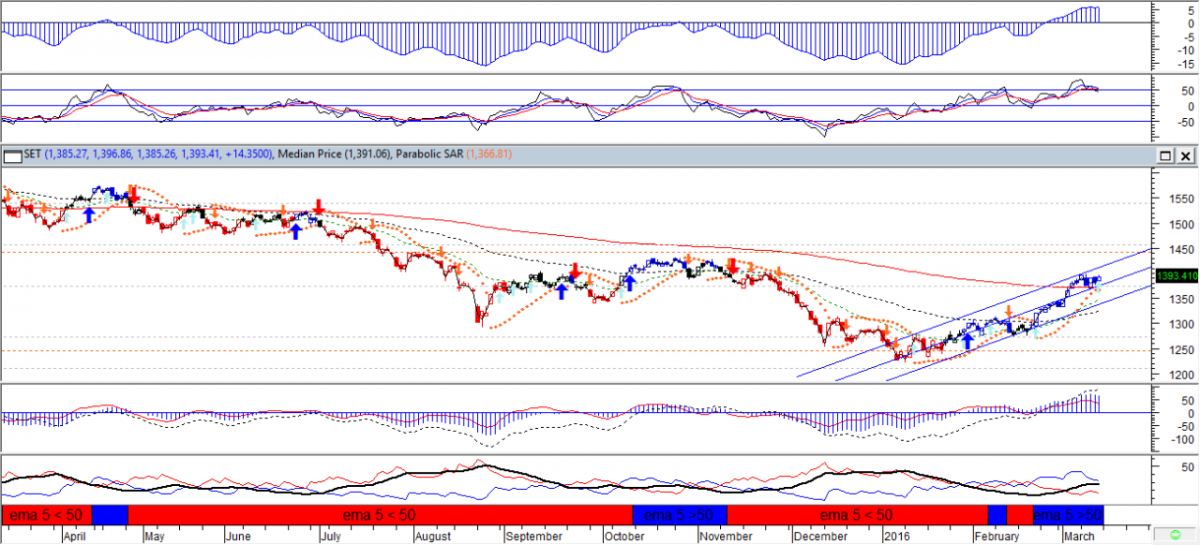Click the June label on the date axis

pos(236,536)
